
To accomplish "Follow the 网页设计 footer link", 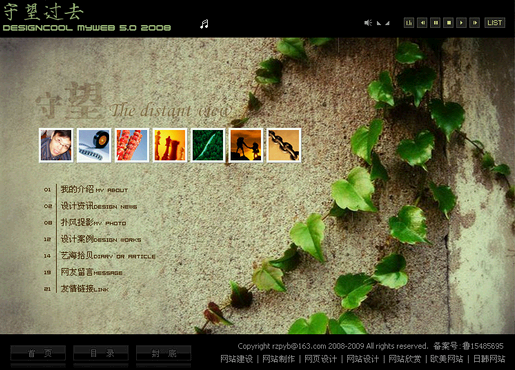I will pos(320,359).
